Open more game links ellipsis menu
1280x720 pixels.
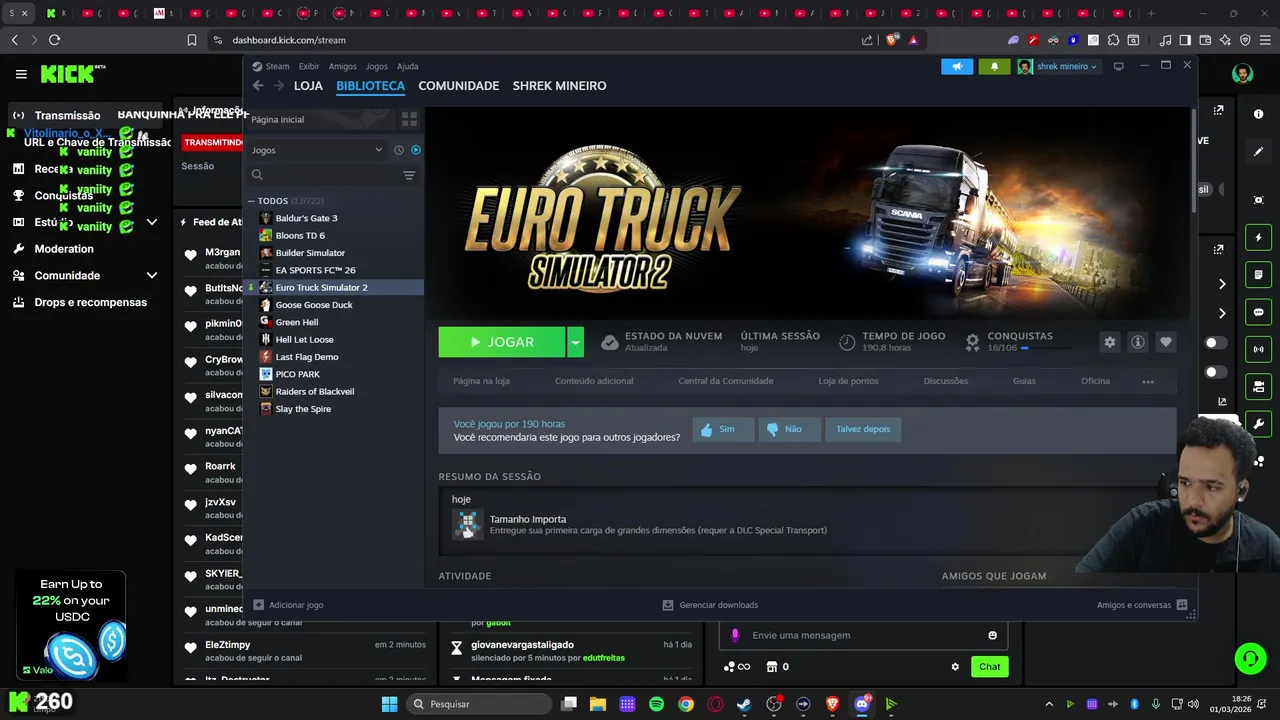point(1148,381)
